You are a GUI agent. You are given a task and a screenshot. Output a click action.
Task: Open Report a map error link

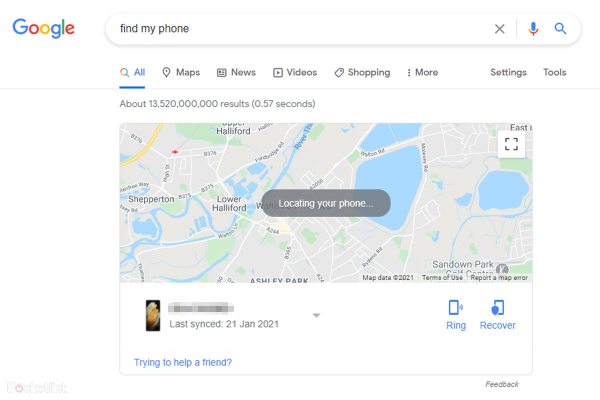(499, 278)
